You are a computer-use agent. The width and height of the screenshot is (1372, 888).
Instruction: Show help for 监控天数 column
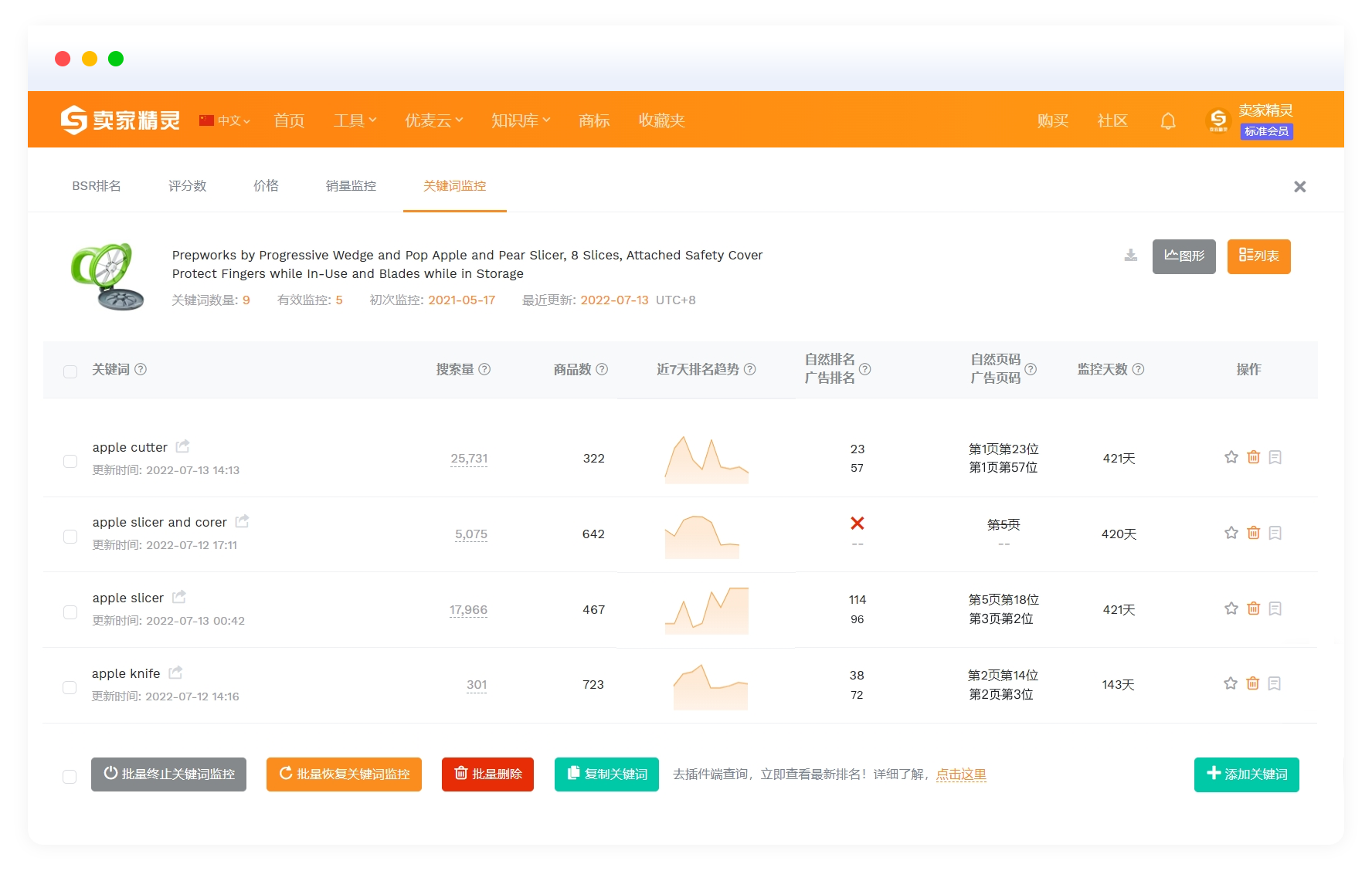click(x=1138, y=369)
